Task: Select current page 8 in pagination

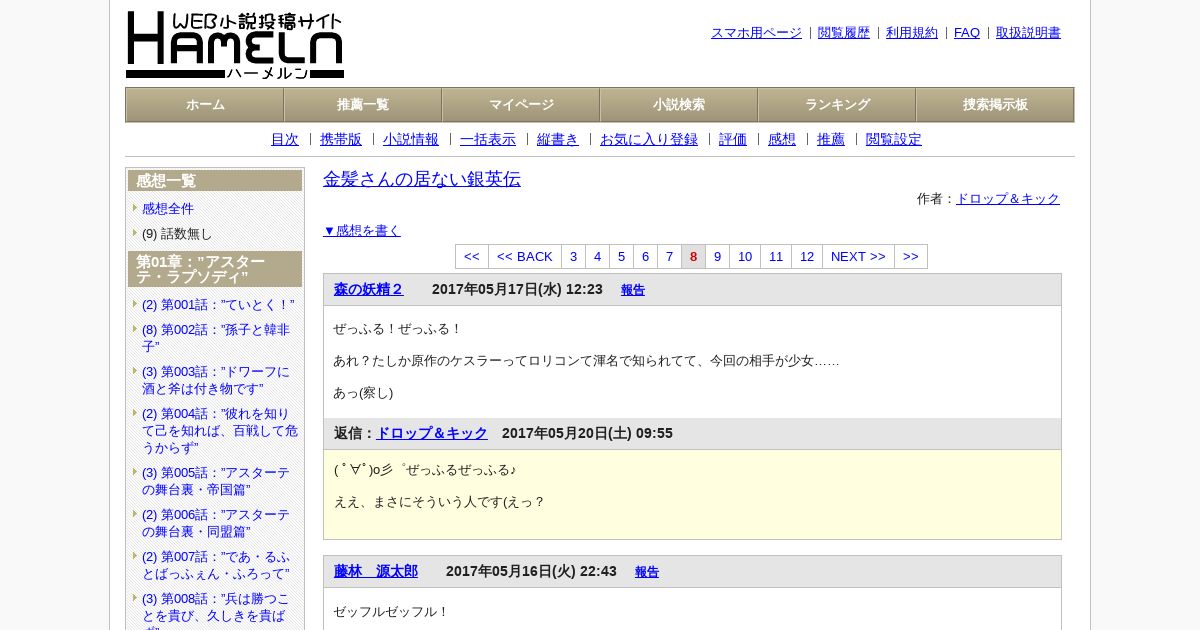Action: [x=693, y=257]
